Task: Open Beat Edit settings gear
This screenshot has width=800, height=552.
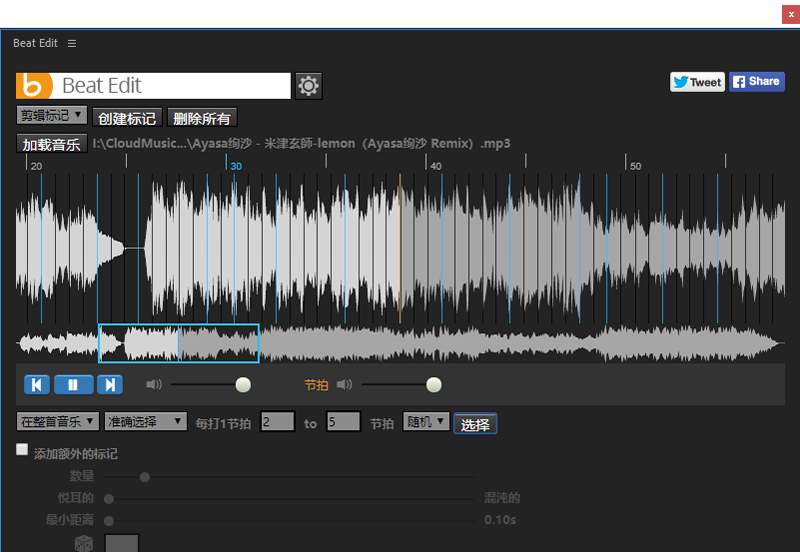Action: pos(308,86)
